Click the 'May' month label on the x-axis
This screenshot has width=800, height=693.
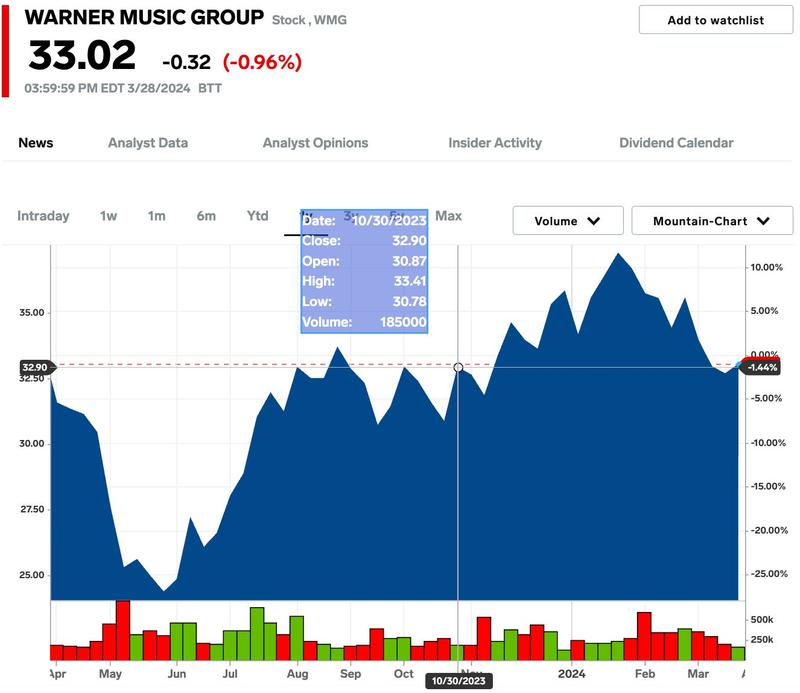[x=110, y=674]
